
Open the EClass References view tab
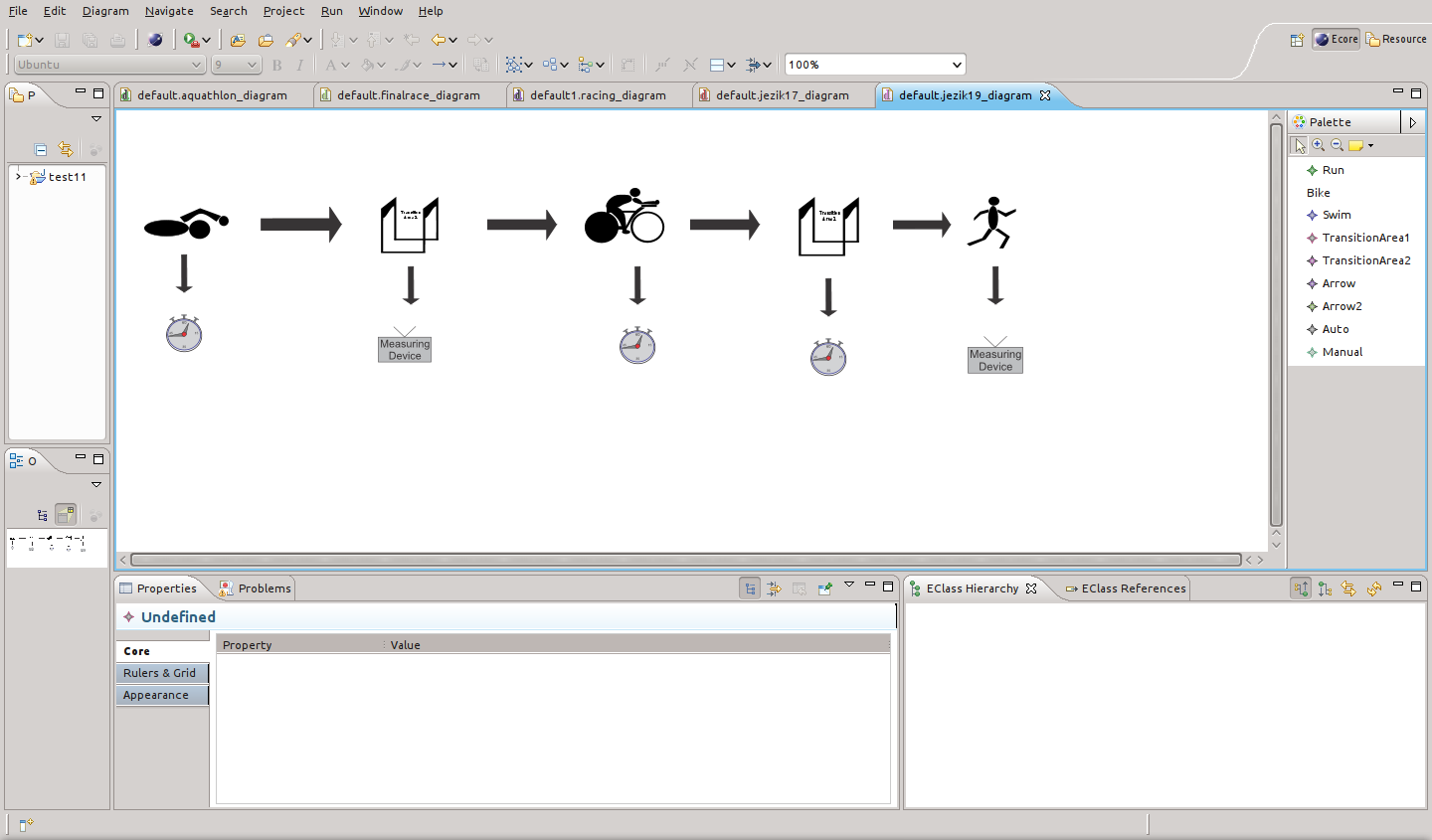[x=1126, y=588]
